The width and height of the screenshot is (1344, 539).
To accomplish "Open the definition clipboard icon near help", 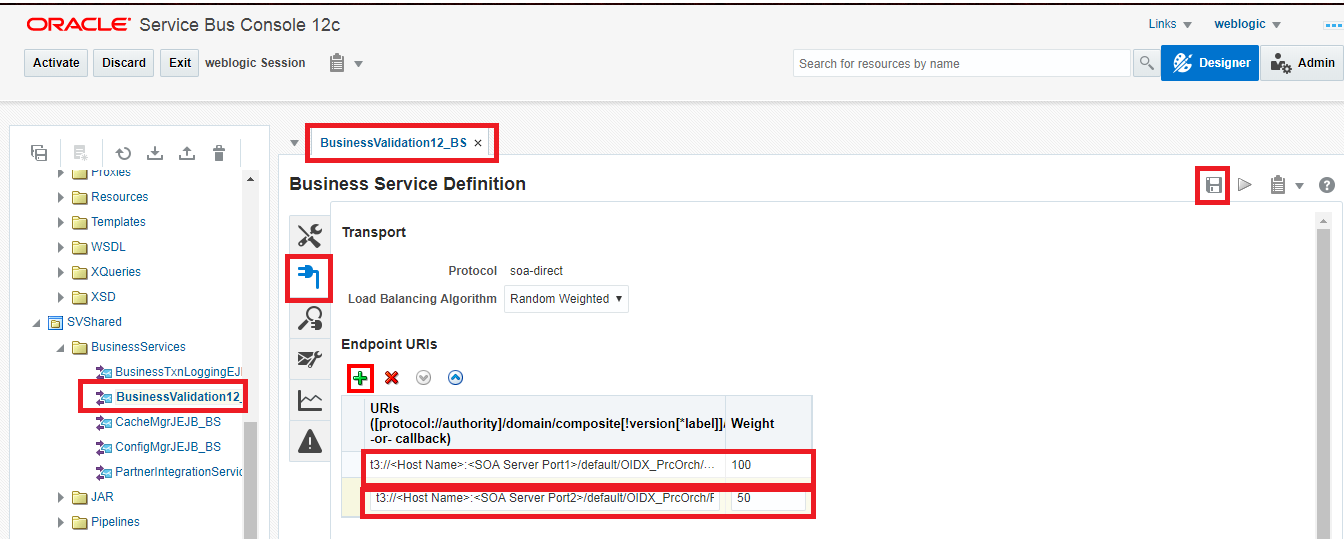I will pos(1277,185).
